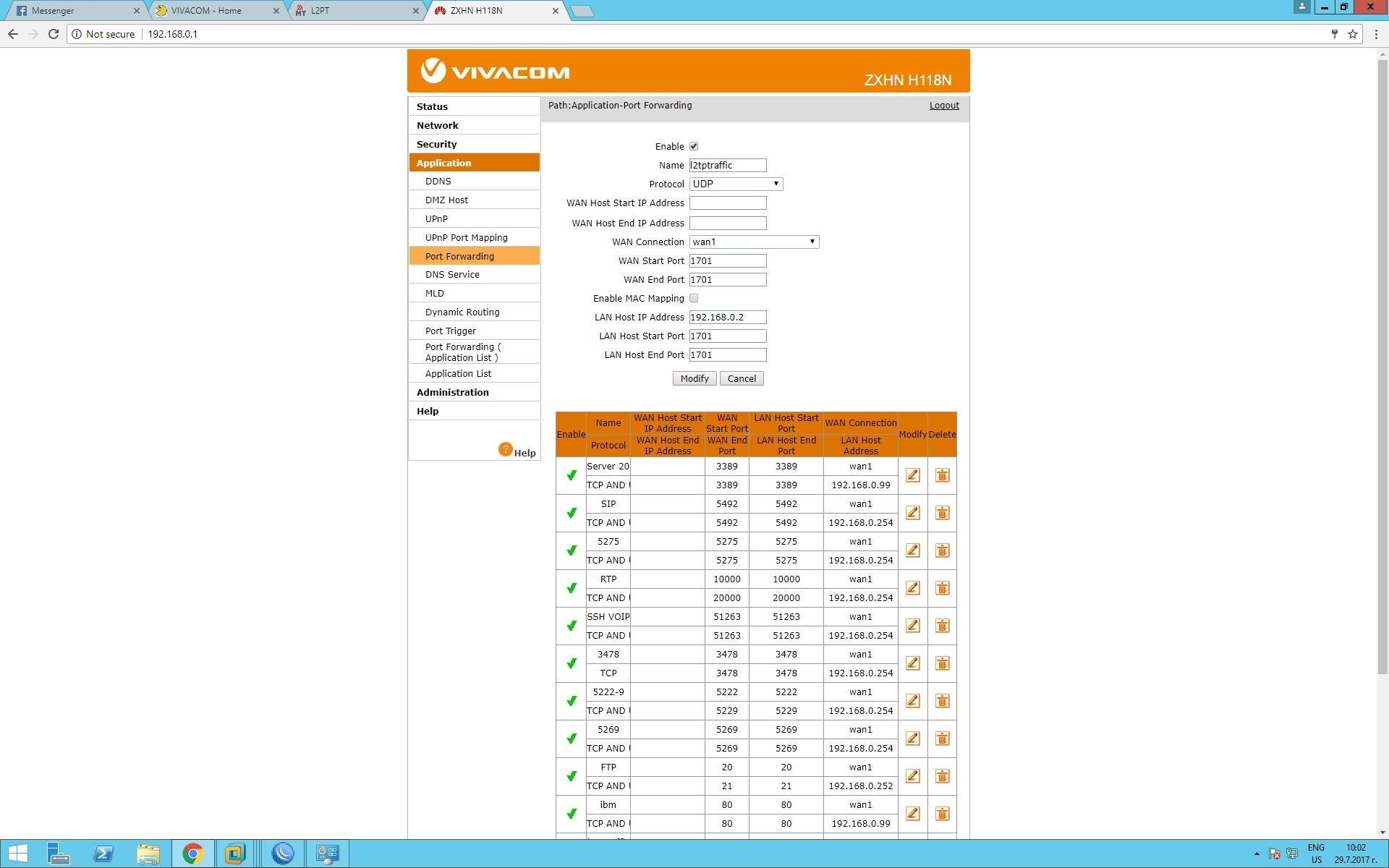Click modify icon for FTP rule
Viewport: 1389px width, 868px height.
[x=912, y=776]
